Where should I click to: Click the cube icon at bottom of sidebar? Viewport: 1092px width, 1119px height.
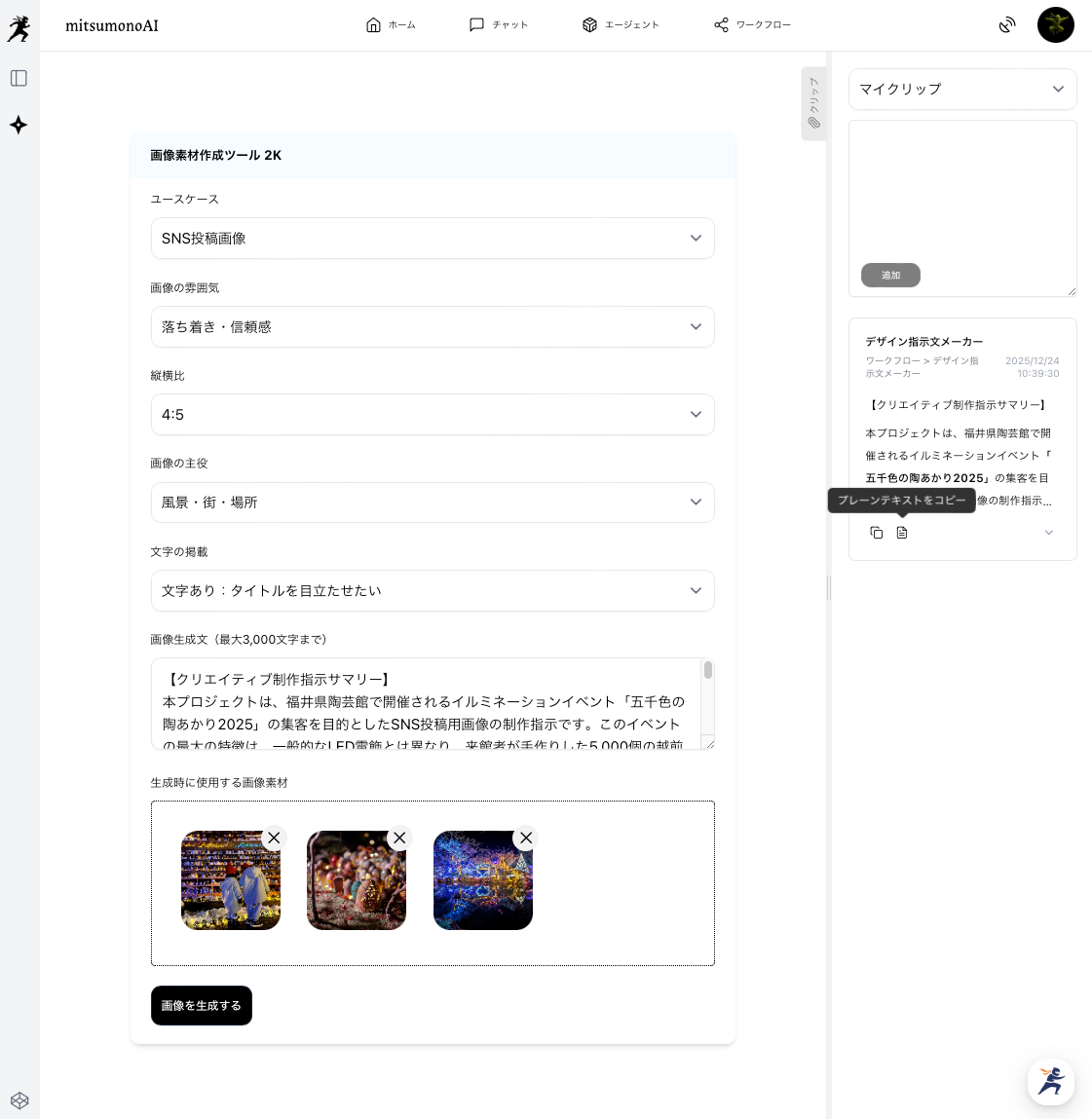click(x=19, y=1100)
